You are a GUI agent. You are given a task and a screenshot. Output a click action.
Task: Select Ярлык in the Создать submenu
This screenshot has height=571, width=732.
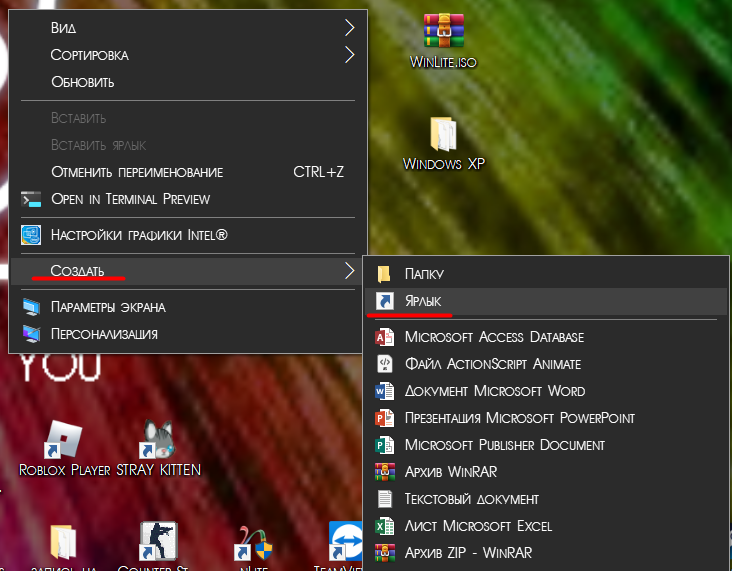[545, 301]
